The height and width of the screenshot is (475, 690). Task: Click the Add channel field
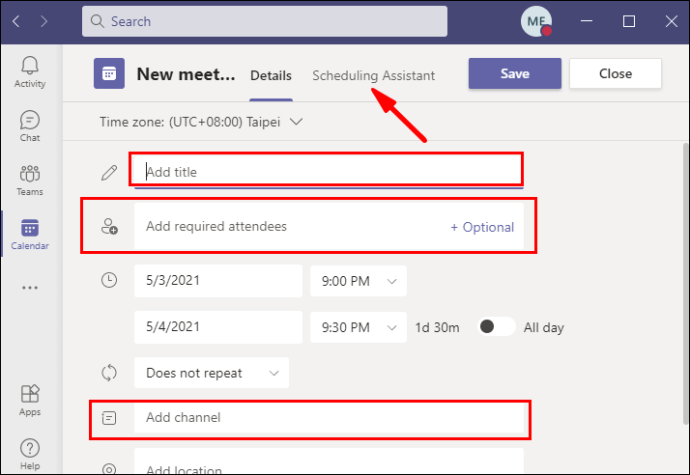click(330, 418)
